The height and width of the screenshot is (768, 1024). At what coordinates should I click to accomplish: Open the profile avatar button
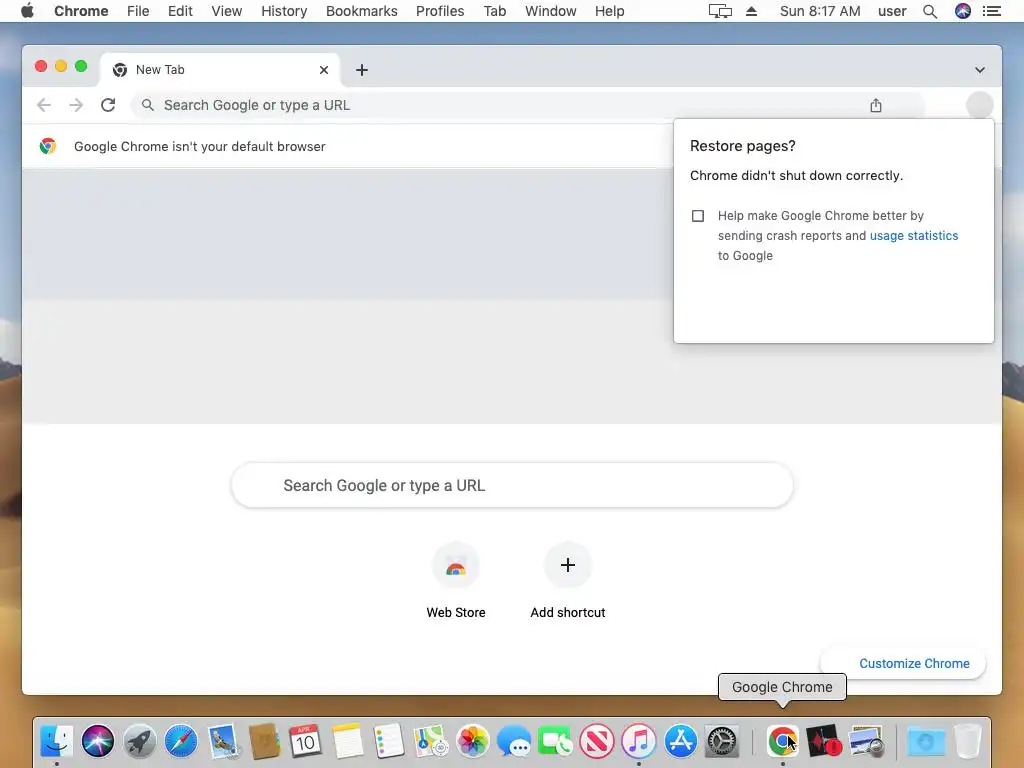click(x=980, y=105)
